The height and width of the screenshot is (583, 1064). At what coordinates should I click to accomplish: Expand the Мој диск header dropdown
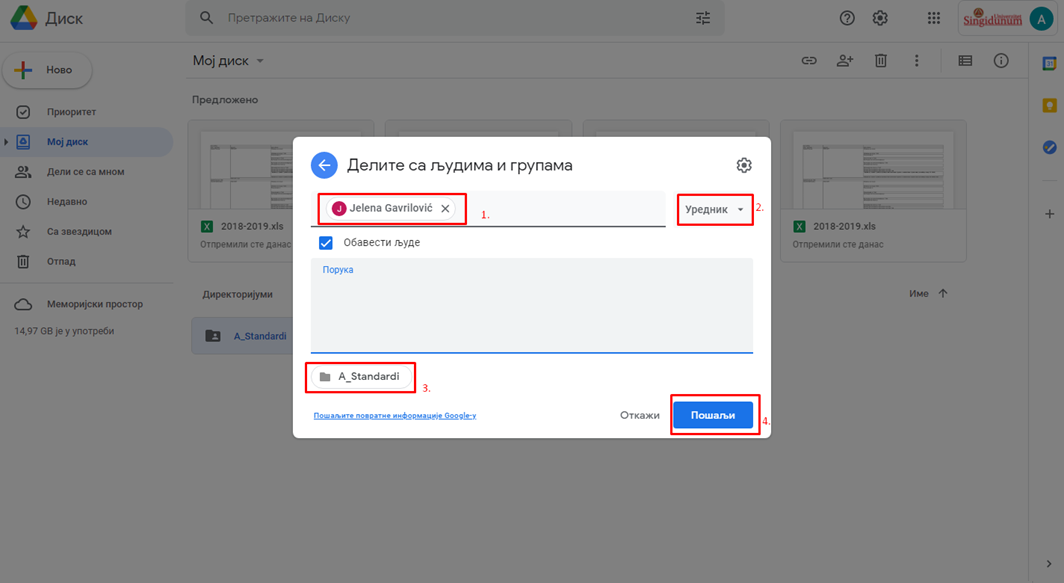[x=260, y=61]
